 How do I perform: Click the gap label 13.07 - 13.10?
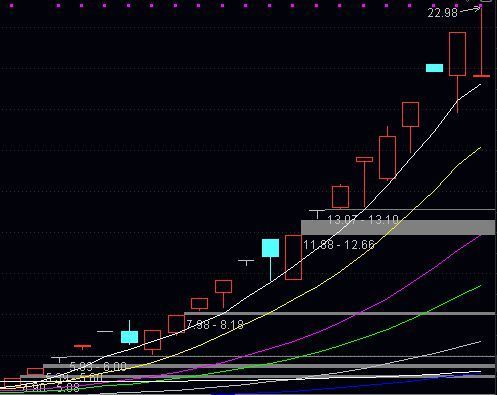(363, 220)
